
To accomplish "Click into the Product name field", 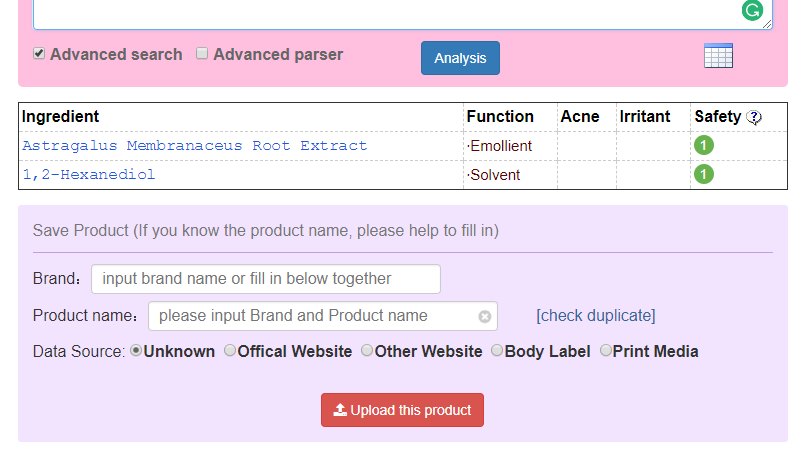I will [x=310, y=316].
